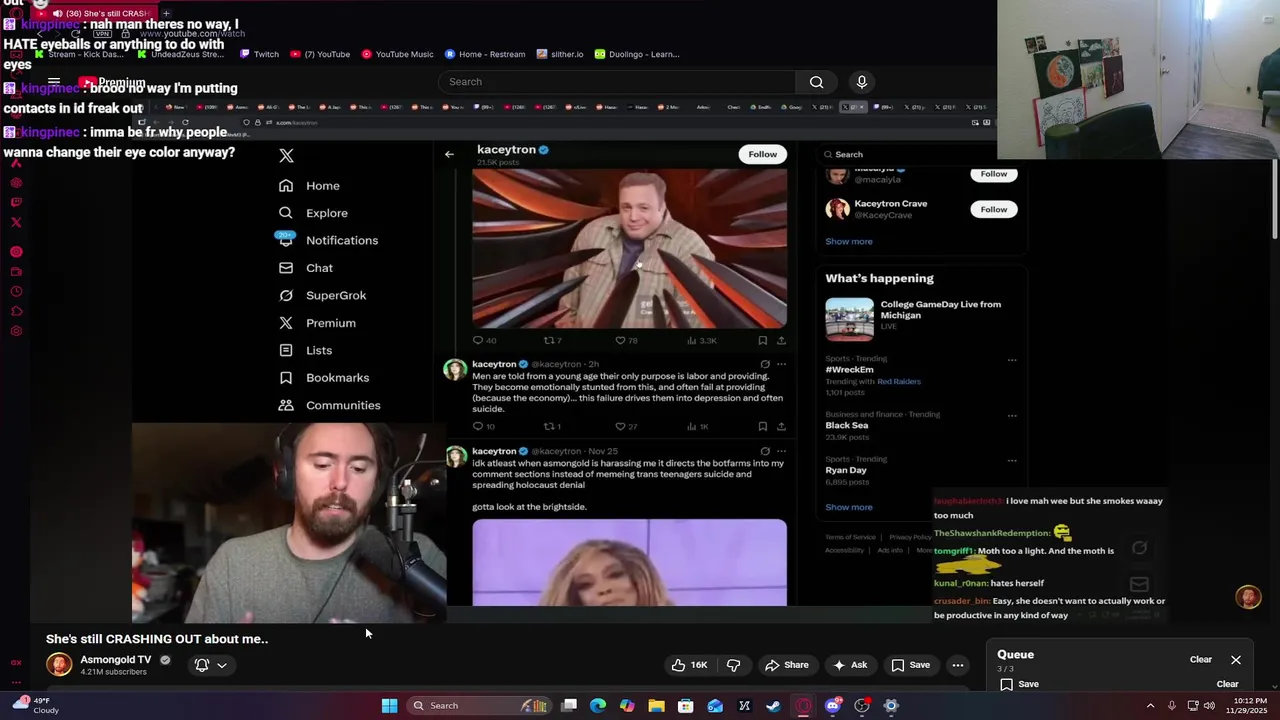Like the YouTube video (16K)
Screen dimensions: 1280x720
690,665
